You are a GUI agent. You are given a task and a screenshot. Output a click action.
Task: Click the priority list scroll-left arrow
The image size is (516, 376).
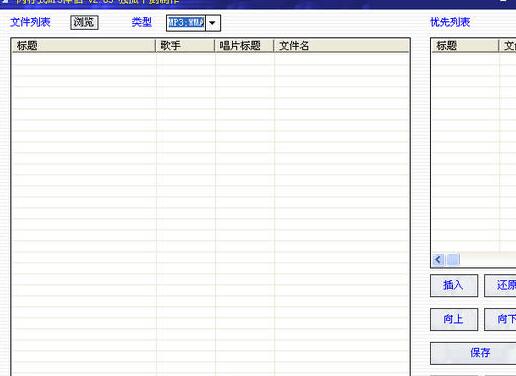(x=438, y=259)
